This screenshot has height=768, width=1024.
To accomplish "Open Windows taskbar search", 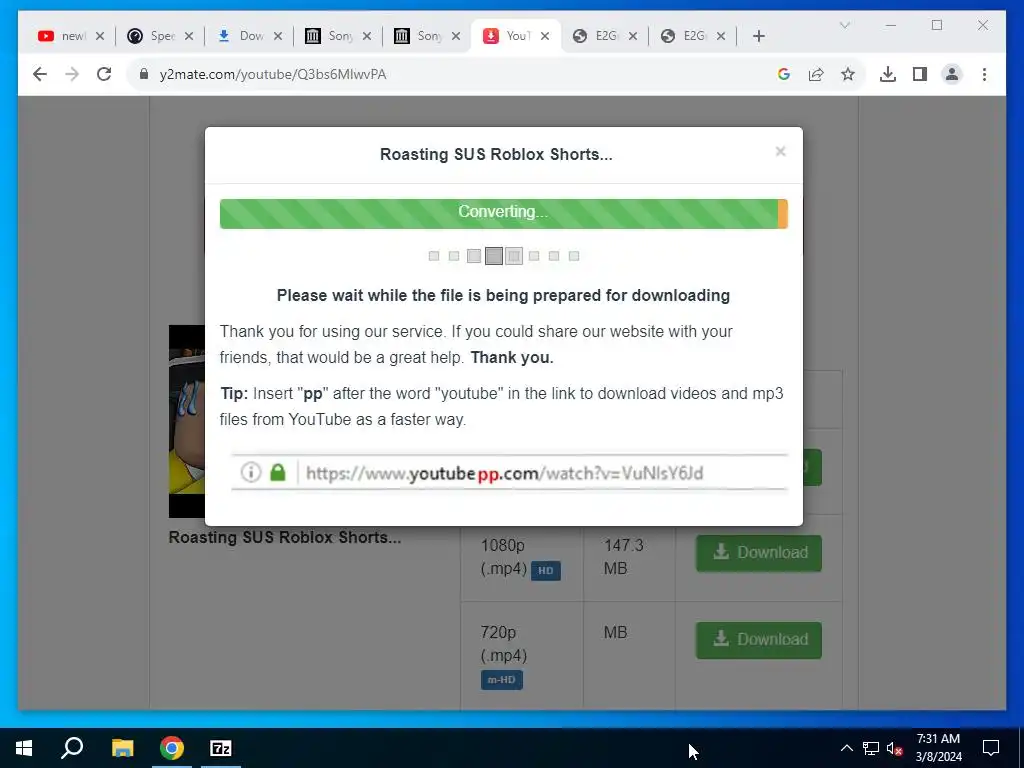I will point(72,748).
